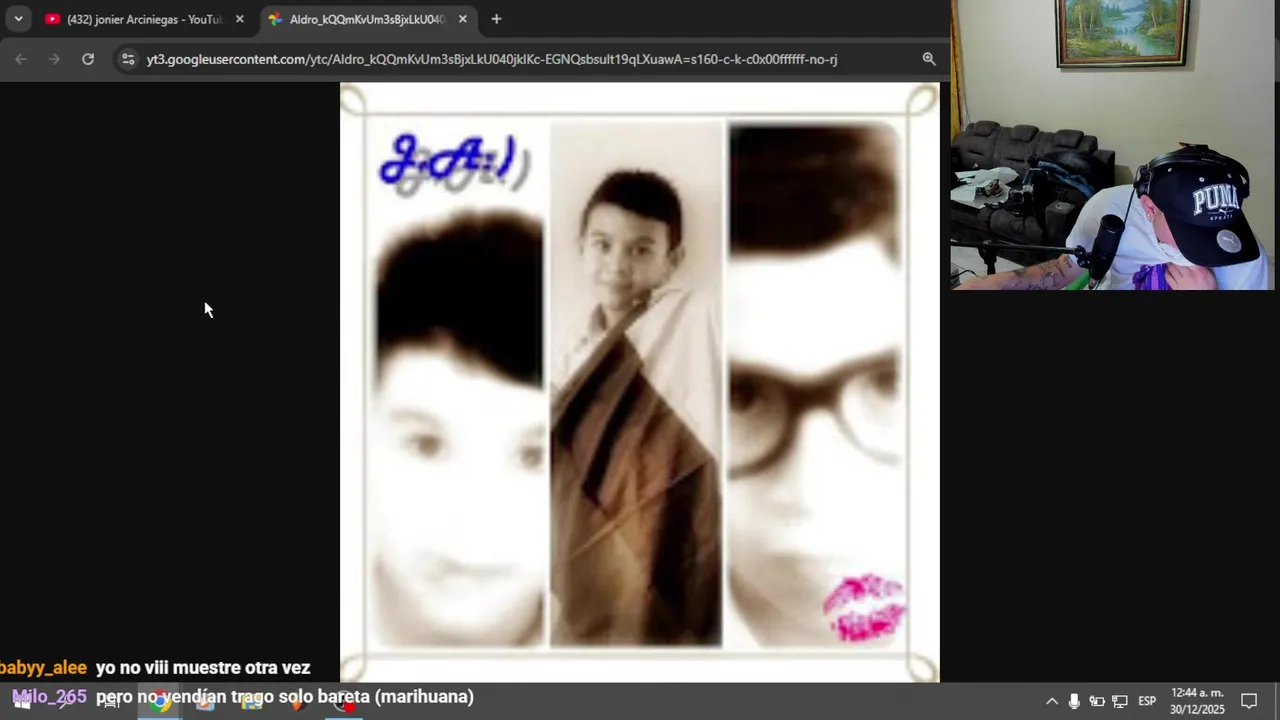
Task: Select the Aldro_kQQmKvUm3sBjxLkU040 image tab
Action: point(367,19)
